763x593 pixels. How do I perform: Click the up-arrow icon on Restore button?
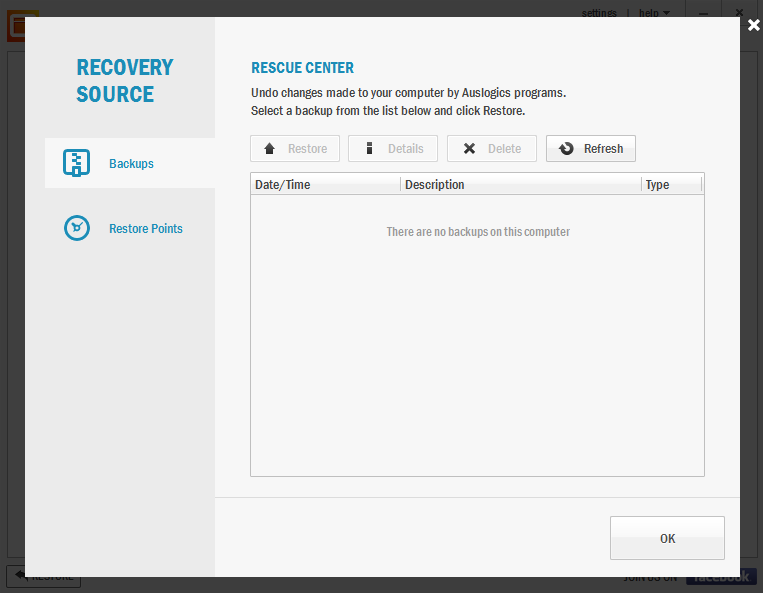pos(269,149)
